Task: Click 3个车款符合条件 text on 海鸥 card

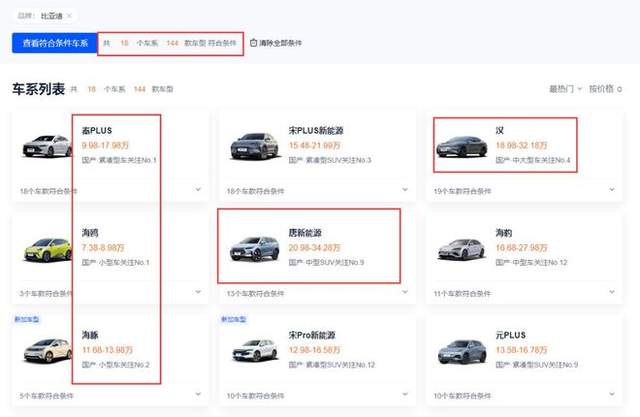Action: pos(47,293)
